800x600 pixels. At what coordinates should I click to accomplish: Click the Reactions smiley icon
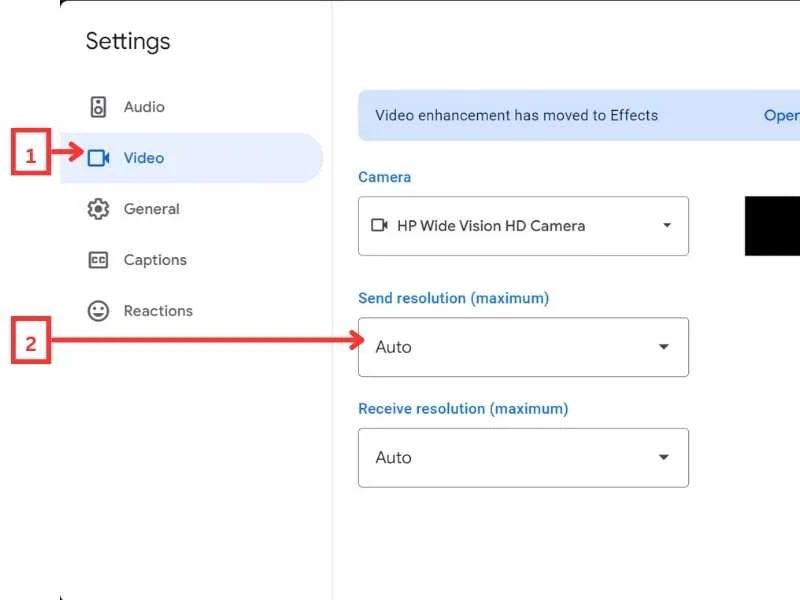(98, 311)
